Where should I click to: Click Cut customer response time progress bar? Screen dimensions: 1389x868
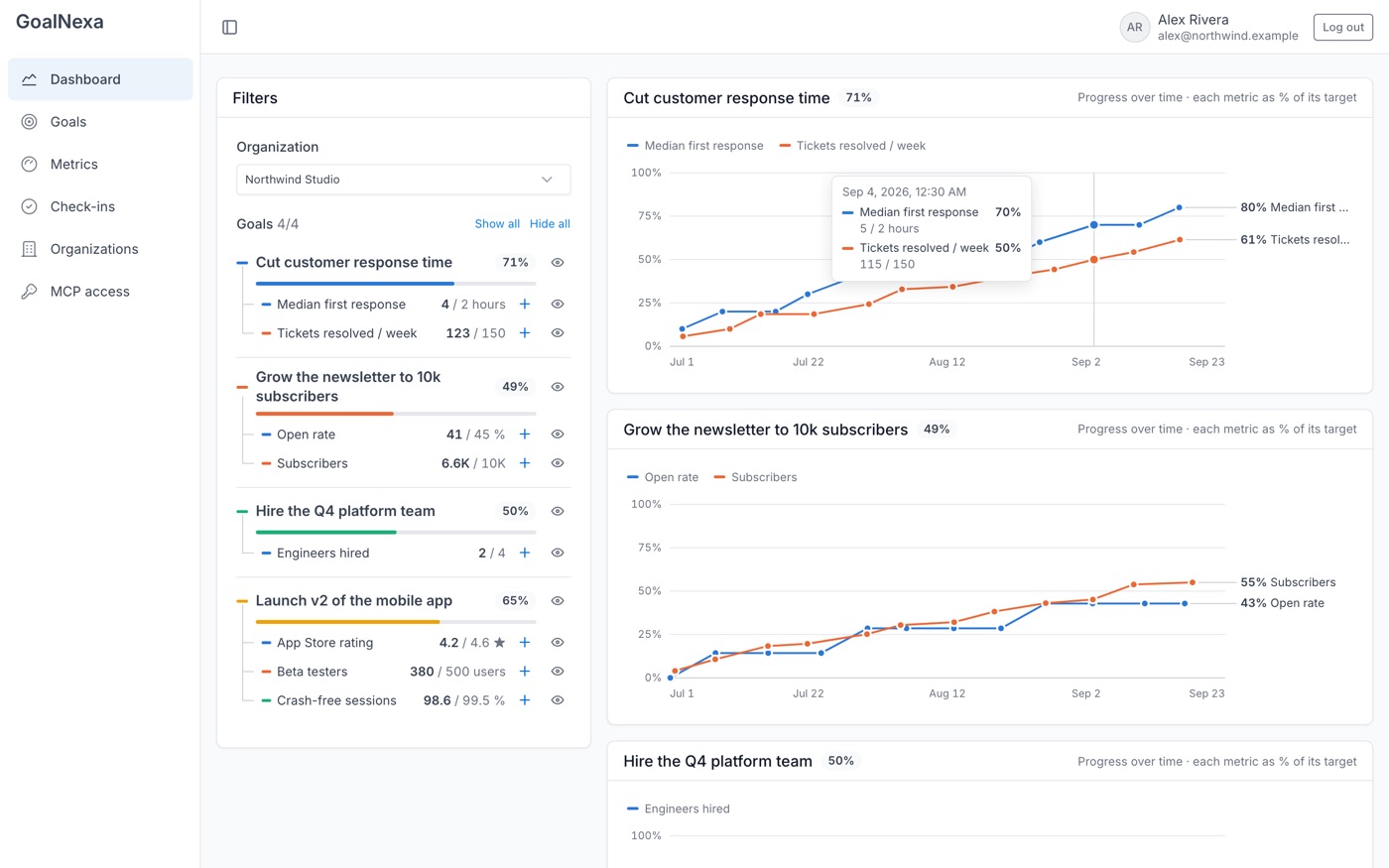[396, 284]
